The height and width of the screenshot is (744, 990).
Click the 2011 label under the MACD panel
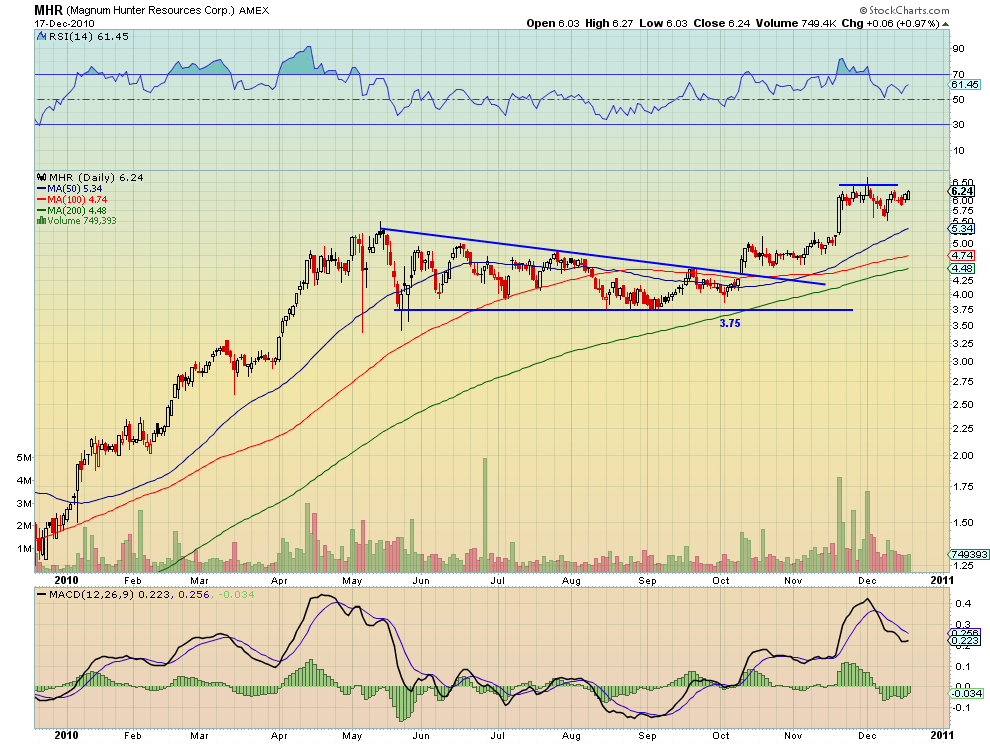[941, 735]
